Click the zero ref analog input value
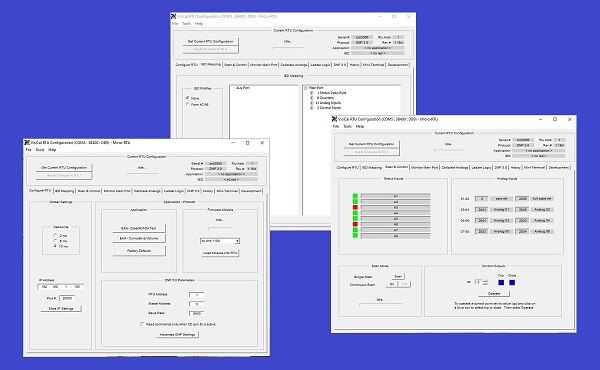Image resolution: width=600 pixels, height=370 pixels. [482, 199]
